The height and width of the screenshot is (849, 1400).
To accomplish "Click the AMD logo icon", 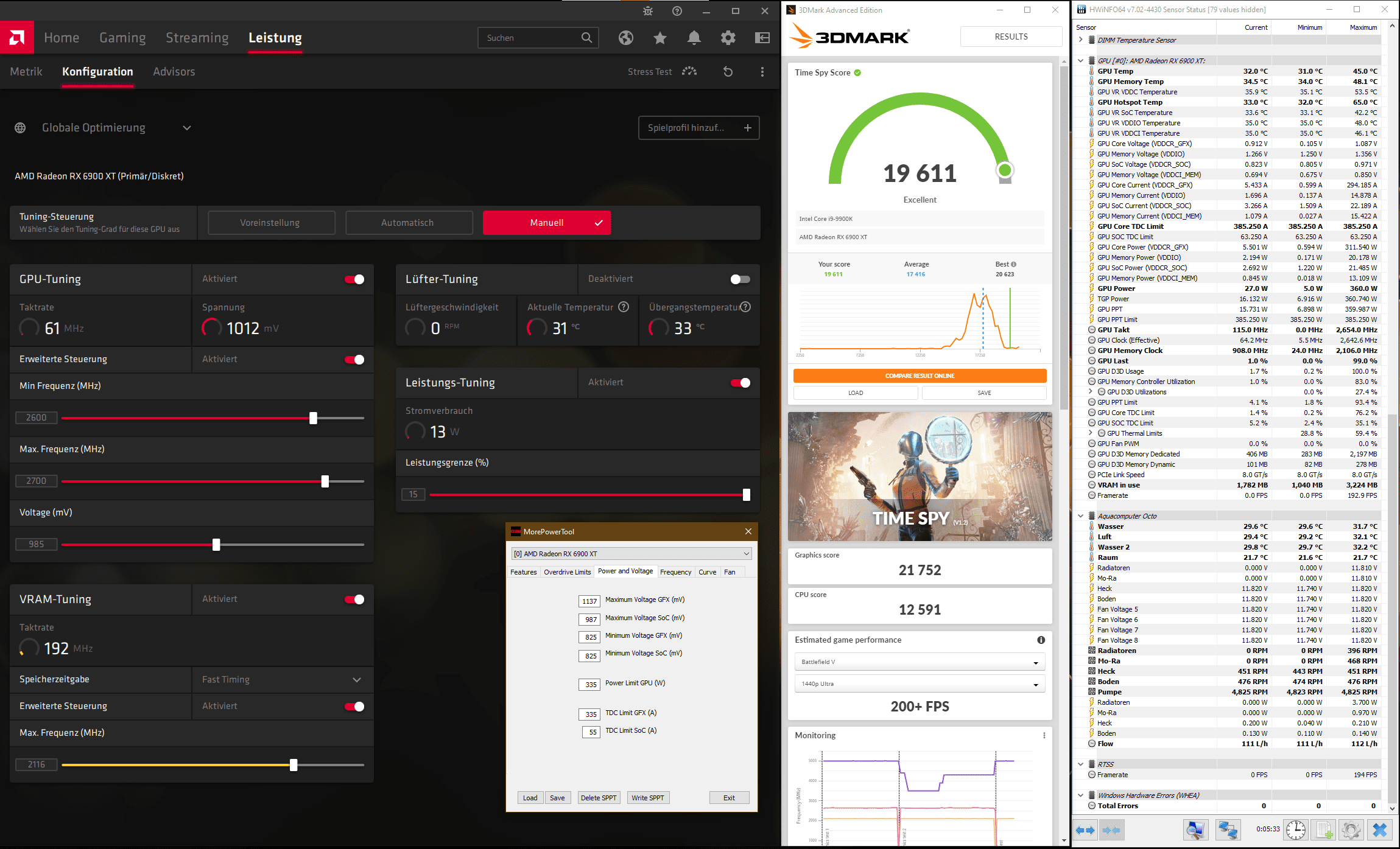I will 17,38.
